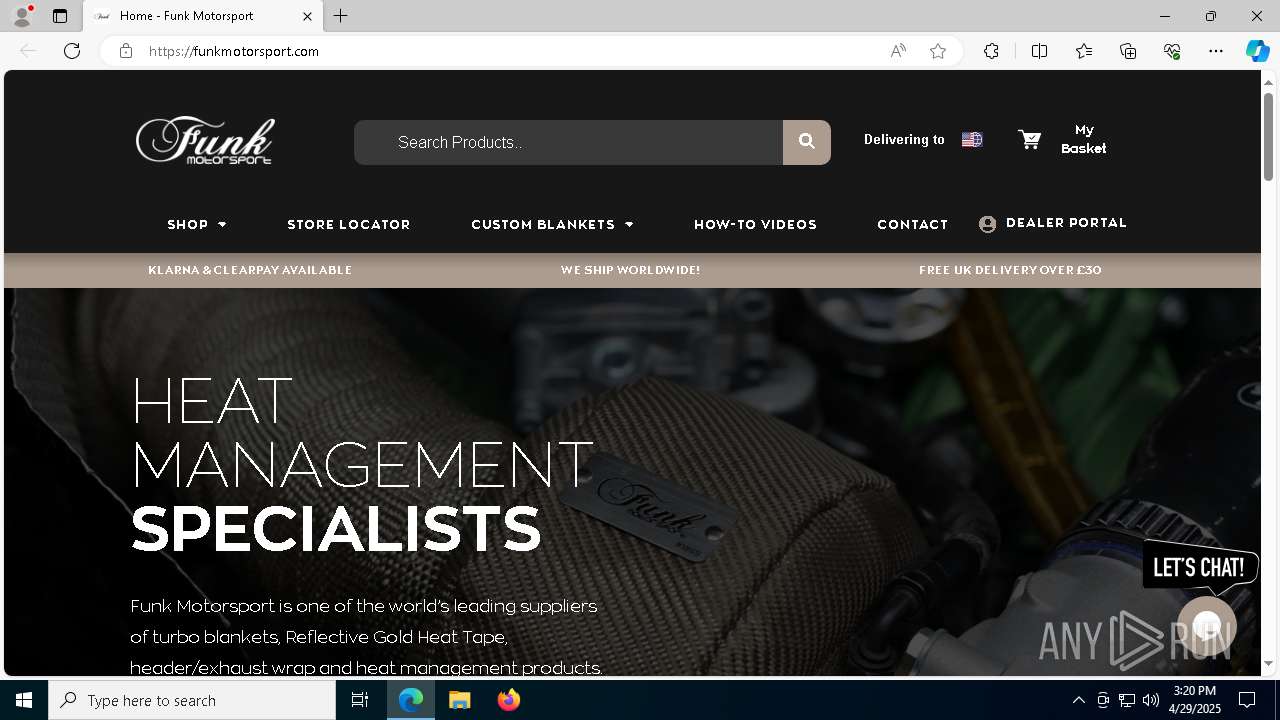Open the Copilot sidebar
The height and width of the screenshot is (720, 1280).
[x=1257, y=51]
